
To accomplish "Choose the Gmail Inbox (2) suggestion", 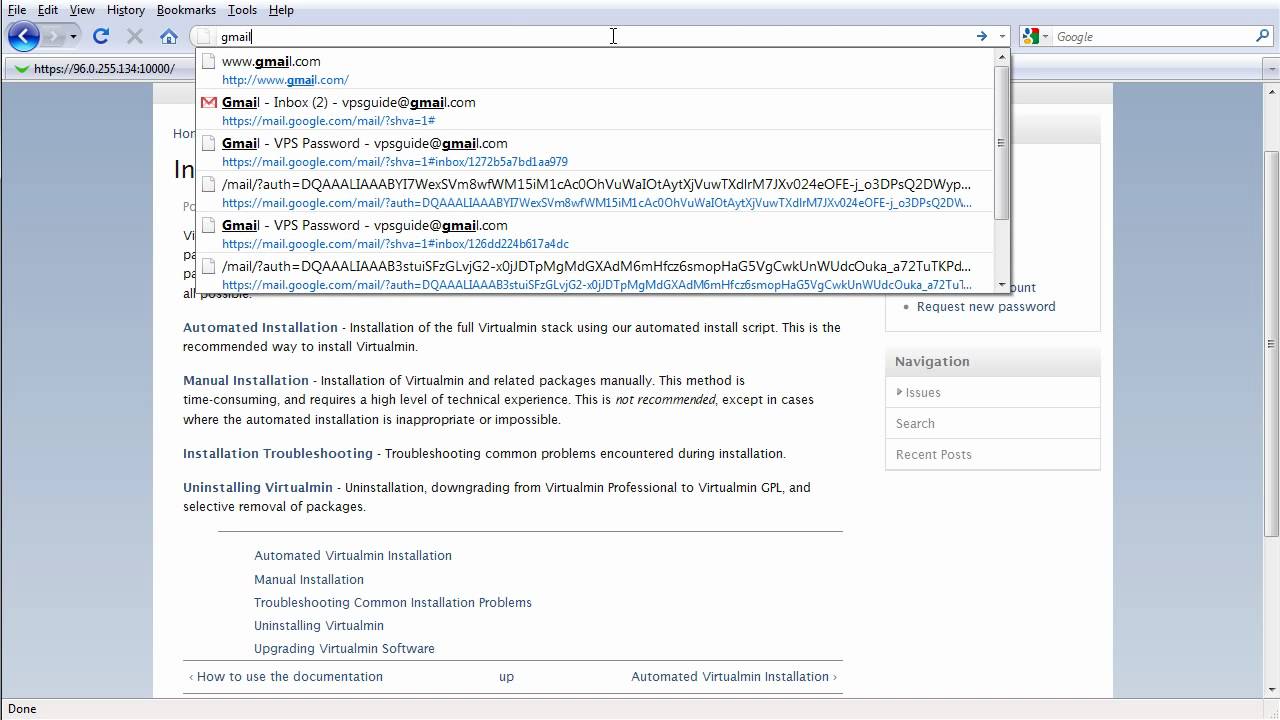I will tap(595, 111).
